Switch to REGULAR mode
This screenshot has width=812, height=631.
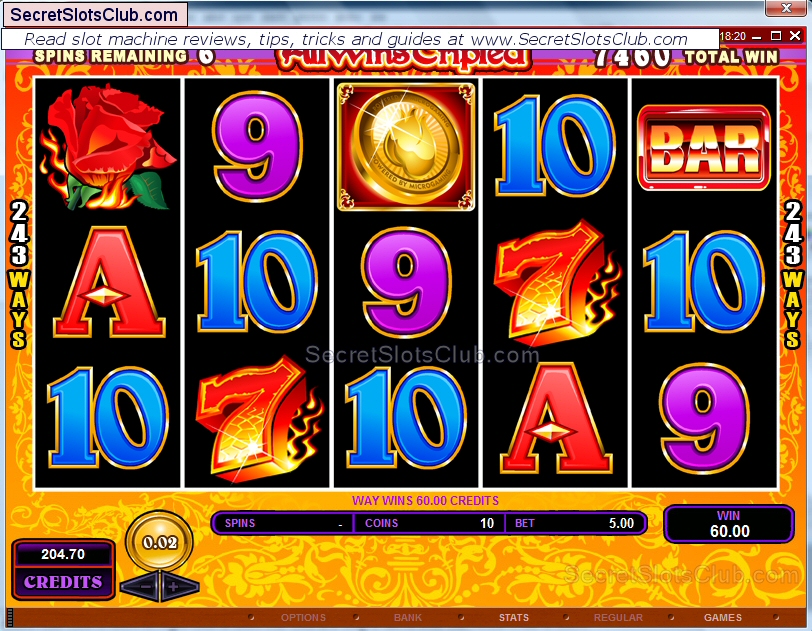[618, 618]
